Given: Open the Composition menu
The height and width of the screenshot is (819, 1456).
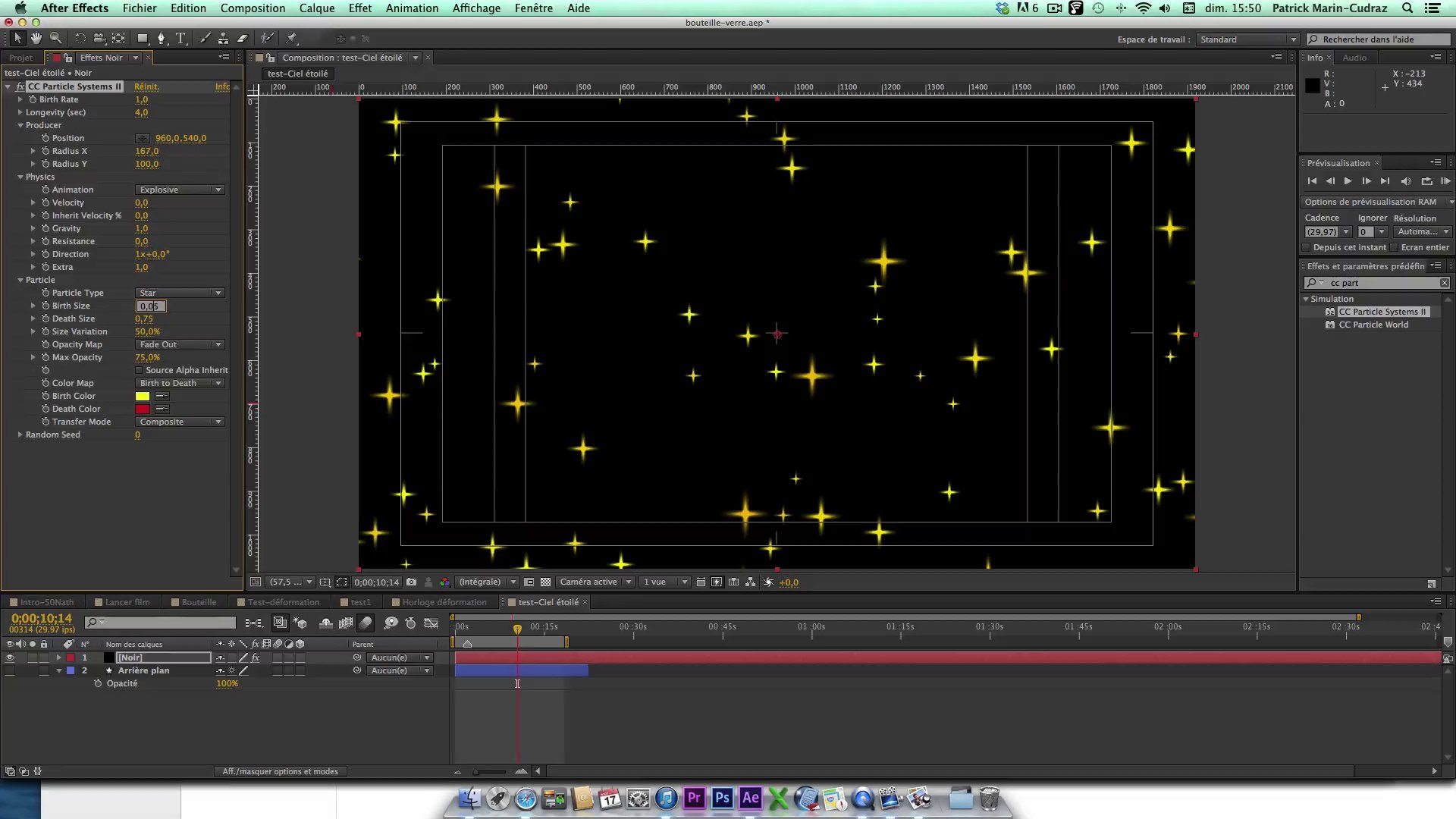Looking at the screenshot, I should click(x=252, y=8).
